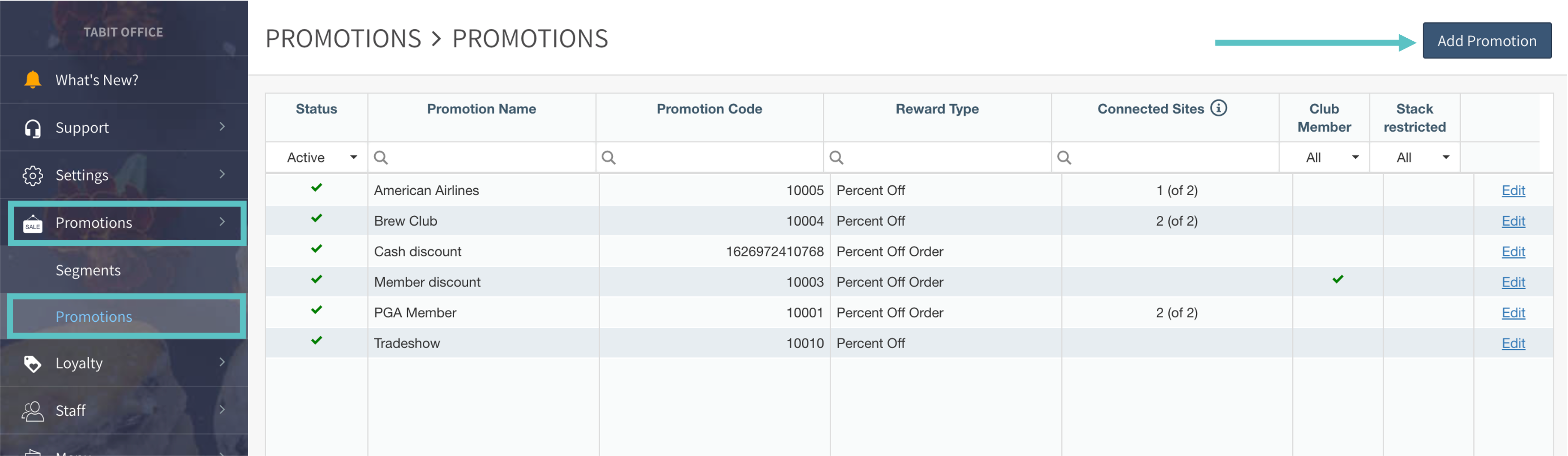Click Edit link for Brew Club promotion
The image size is (1568, 456).
(1513, 221)
